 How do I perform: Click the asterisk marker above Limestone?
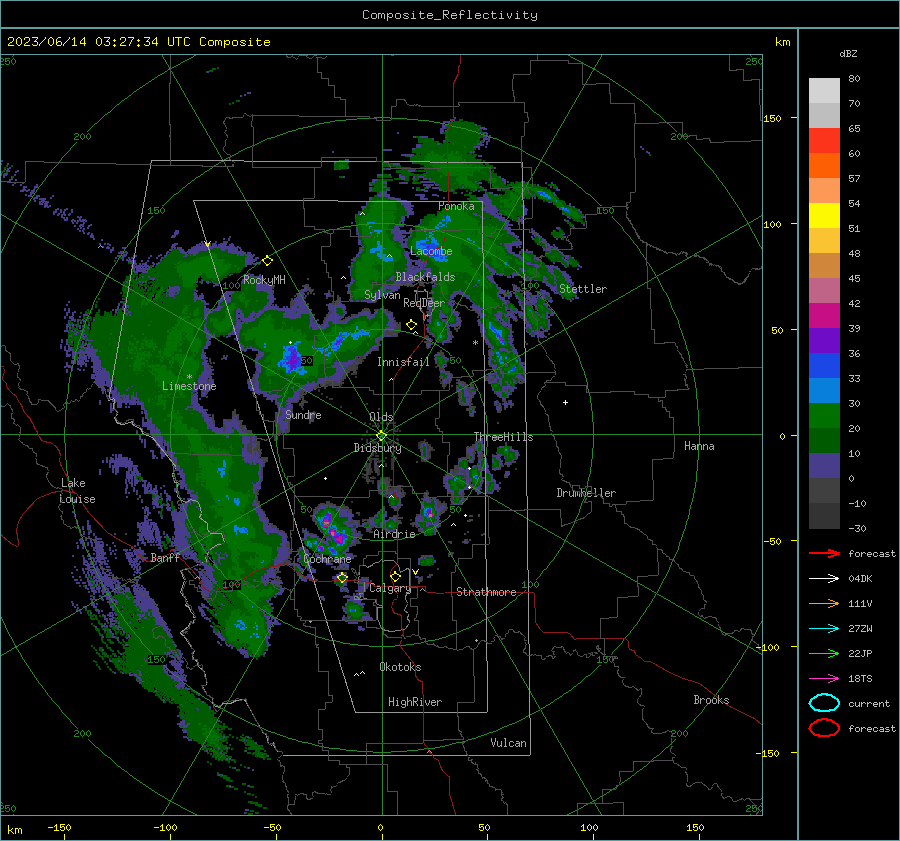point(189,377)
